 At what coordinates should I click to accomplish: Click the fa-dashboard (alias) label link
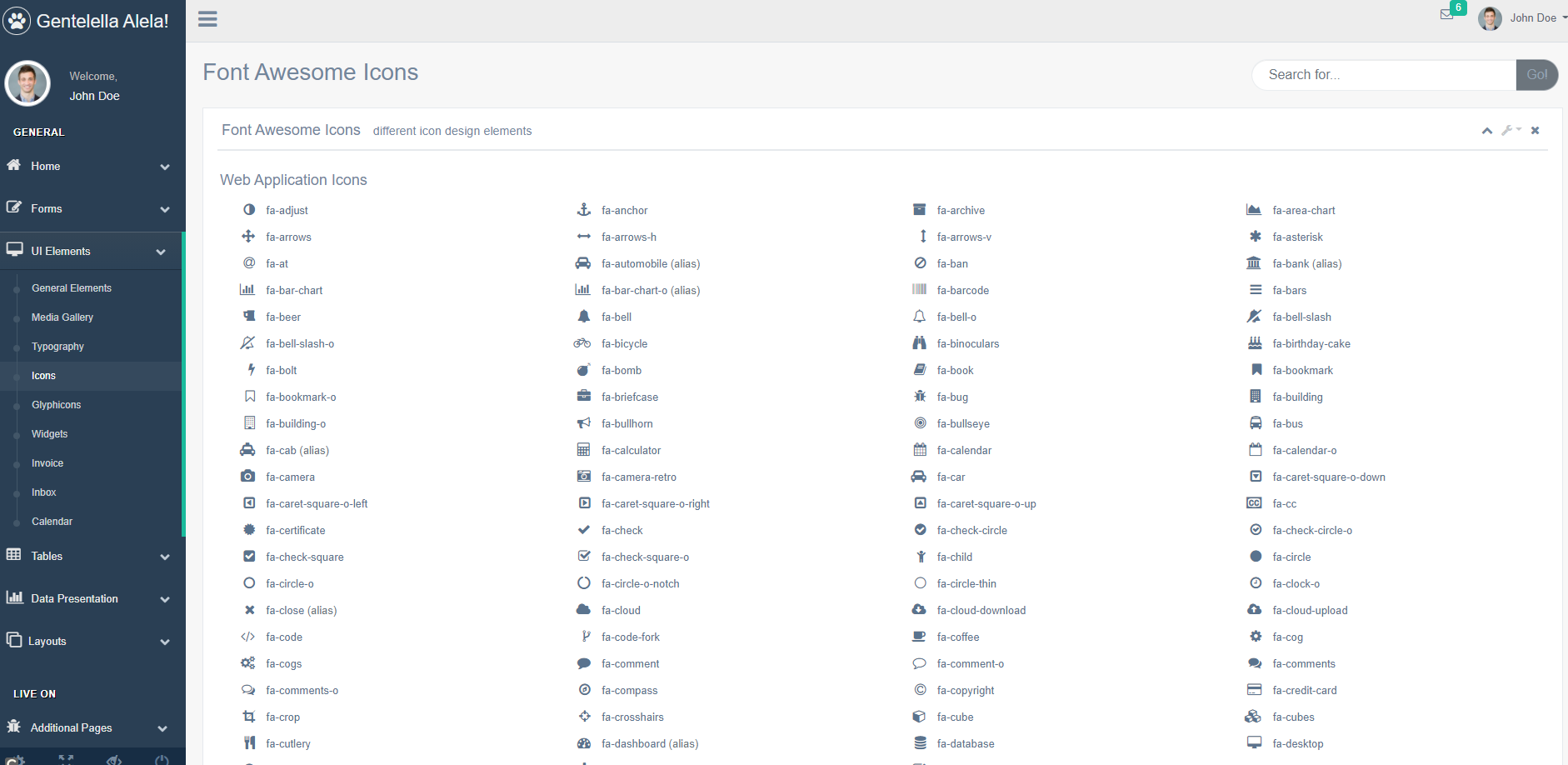(x=650, y=743)
